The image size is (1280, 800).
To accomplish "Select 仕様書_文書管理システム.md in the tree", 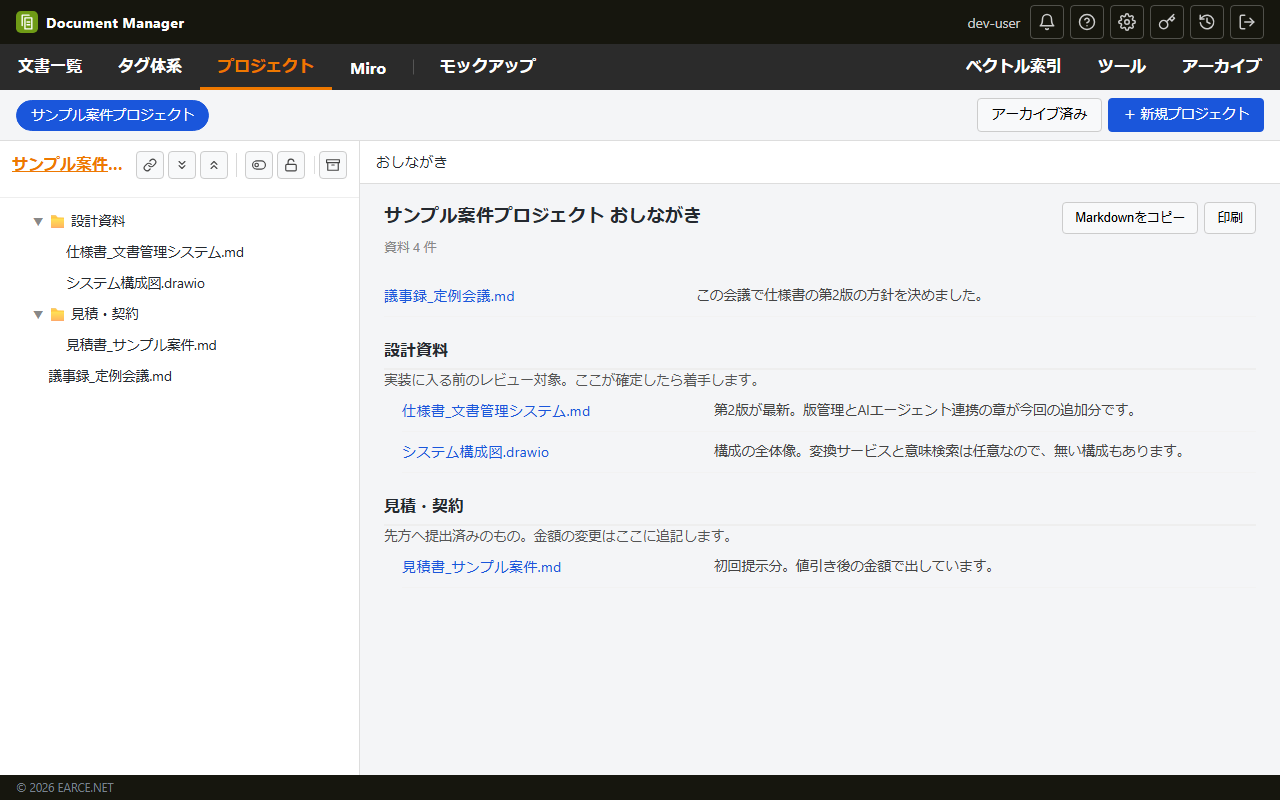I will [155, 252].
